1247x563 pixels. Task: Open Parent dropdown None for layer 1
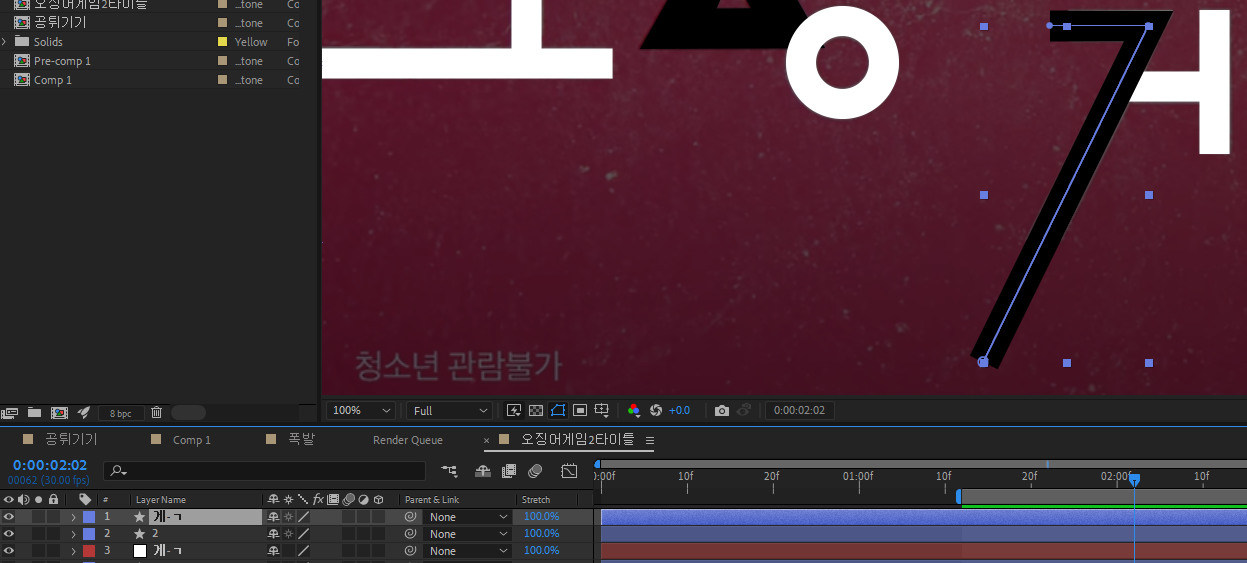tap(468, 517)
